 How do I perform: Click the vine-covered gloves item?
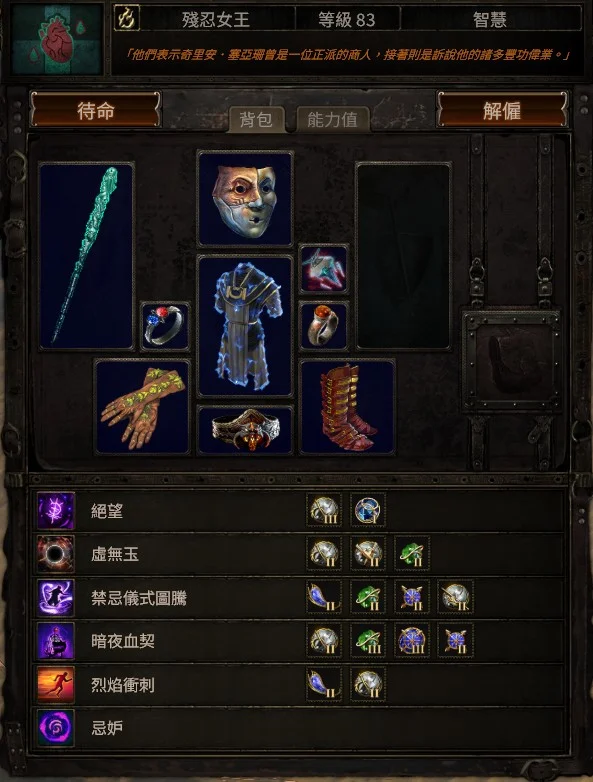(143, 406)
